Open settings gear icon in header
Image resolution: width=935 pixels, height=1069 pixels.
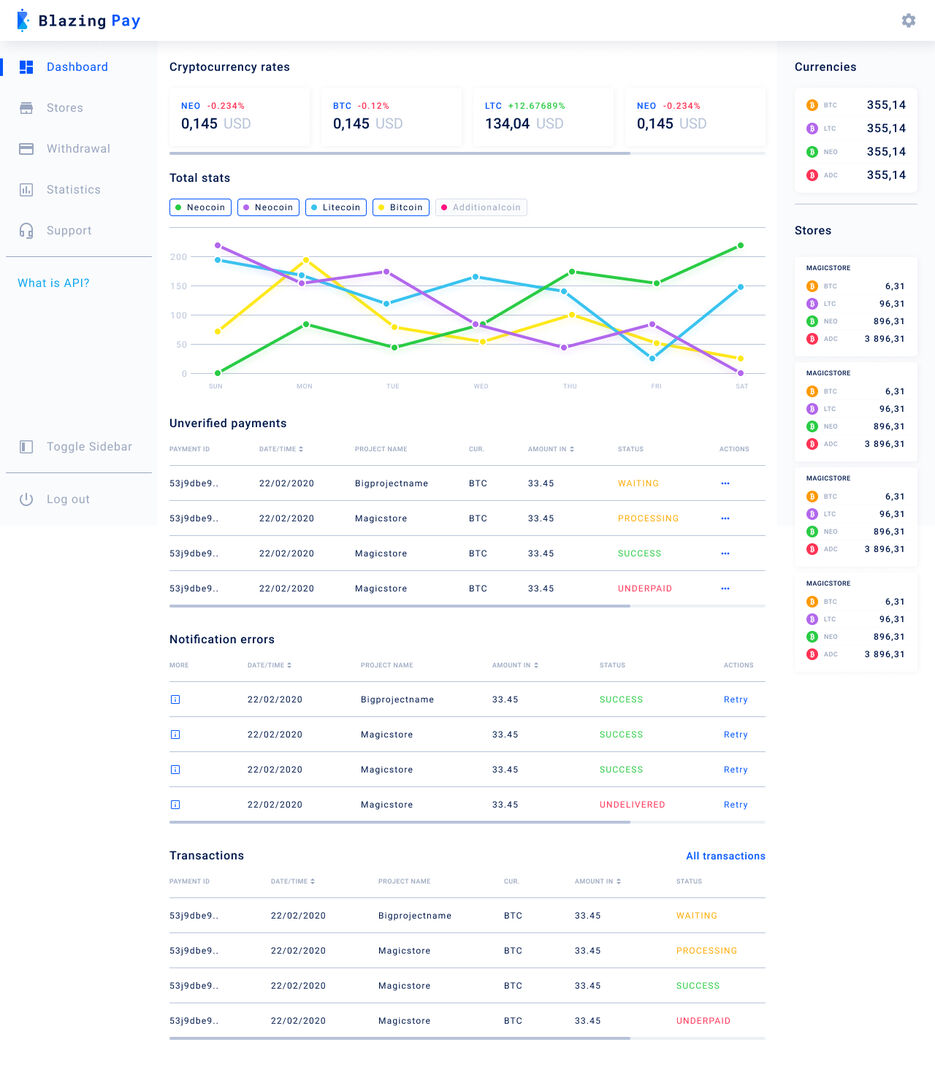click(x=908, y=20)
